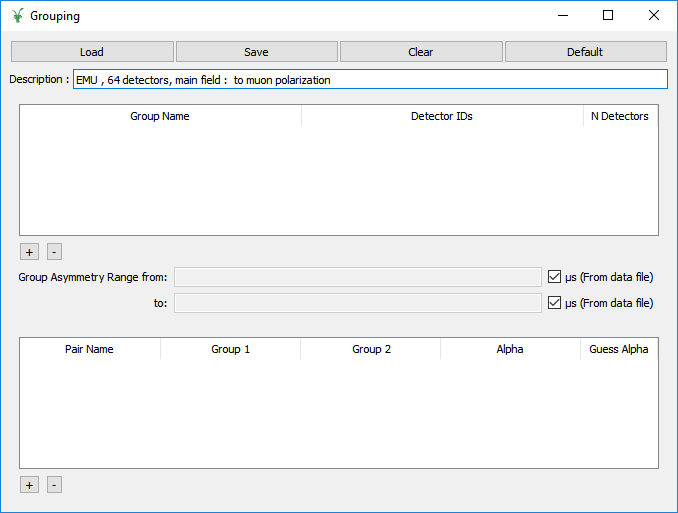
Task: Add a new pair with plus button
Action: pyautogui.click(x=29, y=485)
